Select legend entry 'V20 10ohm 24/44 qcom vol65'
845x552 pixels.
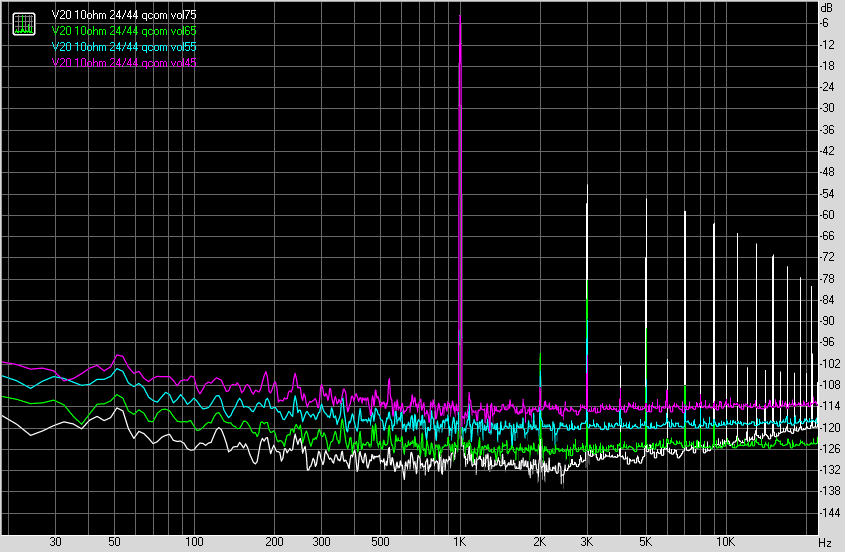coord(124,31)
